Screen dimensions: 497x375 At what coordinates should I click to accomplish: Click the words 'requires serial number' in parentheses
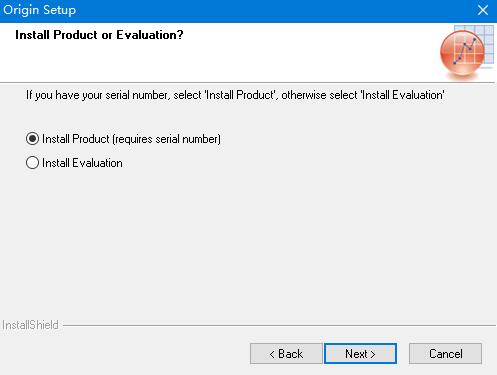(167, 139)
